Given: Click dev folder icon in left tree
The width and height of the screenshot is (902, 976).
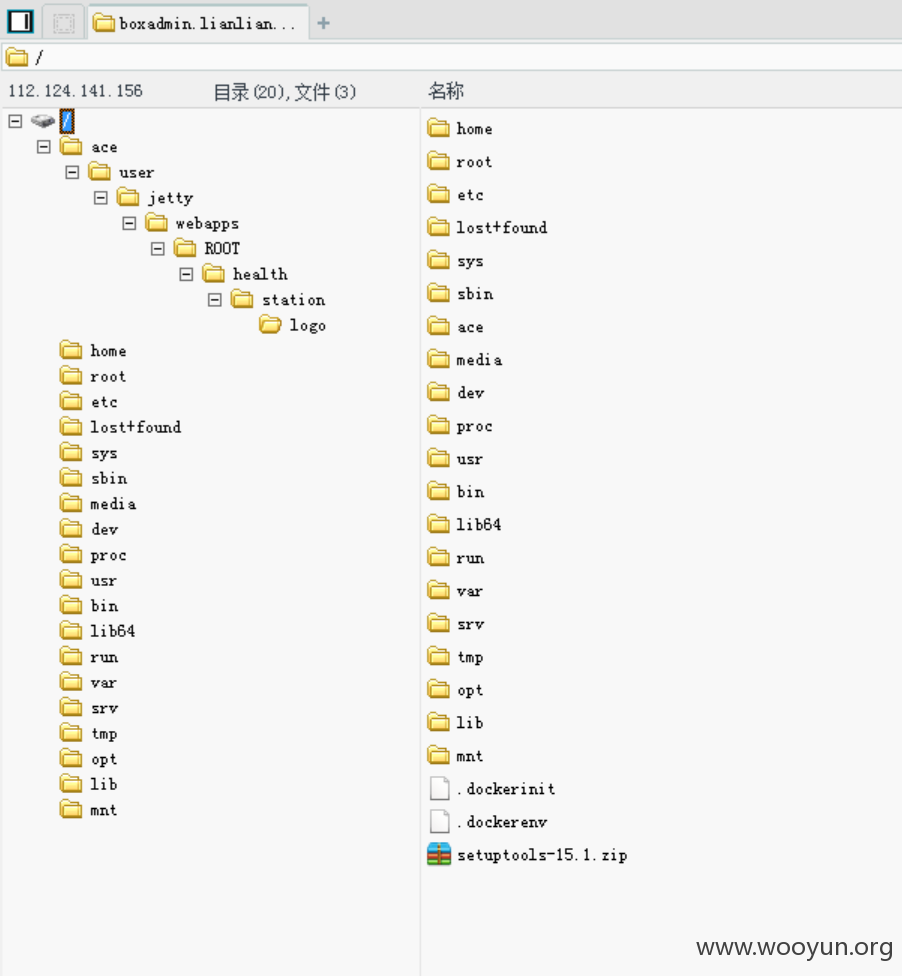Looking at the screenshot, I should click(71, 528).
